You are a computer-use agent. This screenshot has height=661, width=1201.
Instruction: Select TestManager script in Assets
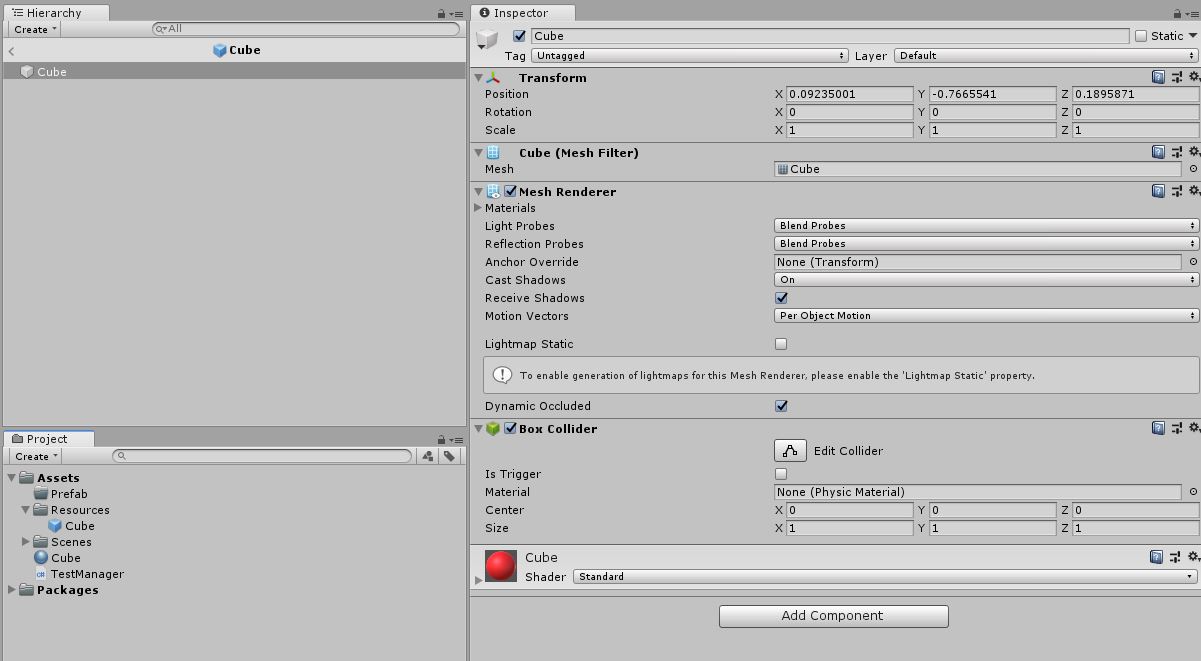point(87,574)
